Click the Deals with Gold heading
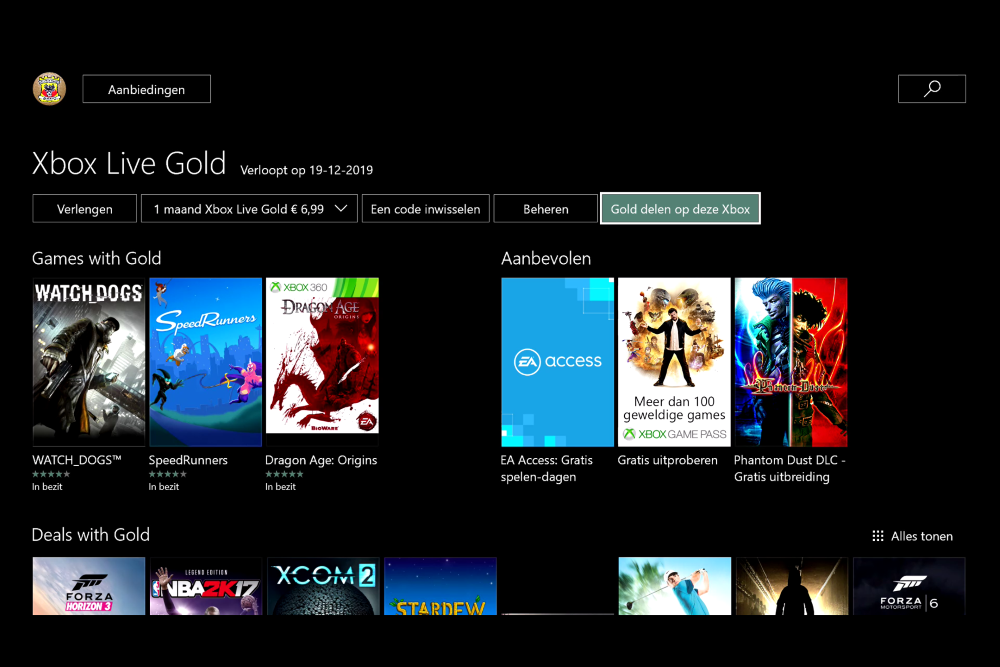This screenshot has height=667, width=1000. 91,534
